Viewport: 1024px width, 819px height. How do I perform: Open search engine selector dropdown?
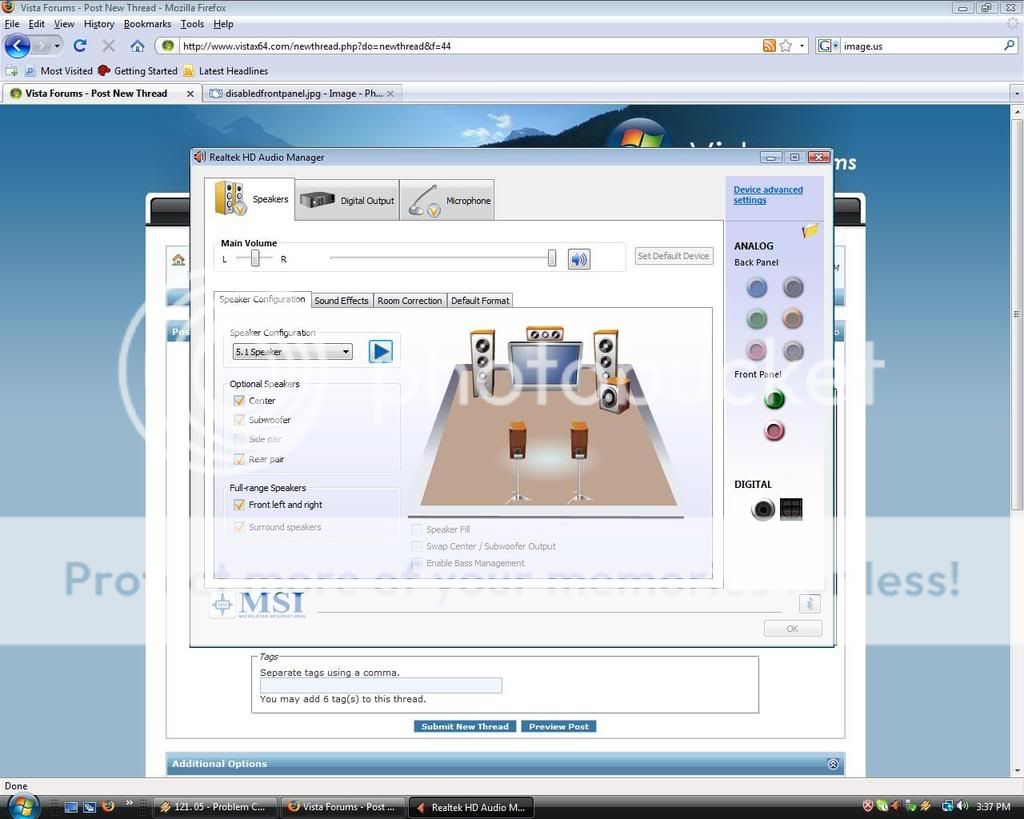827,46
